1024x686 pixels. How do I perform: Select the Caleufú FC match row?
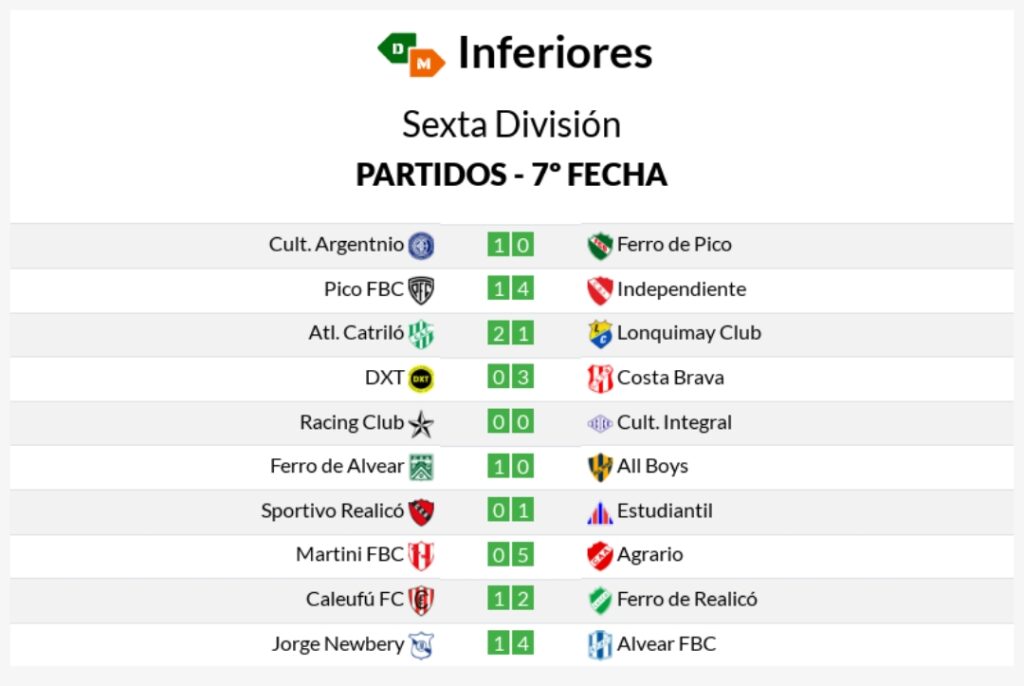point(512,600)
